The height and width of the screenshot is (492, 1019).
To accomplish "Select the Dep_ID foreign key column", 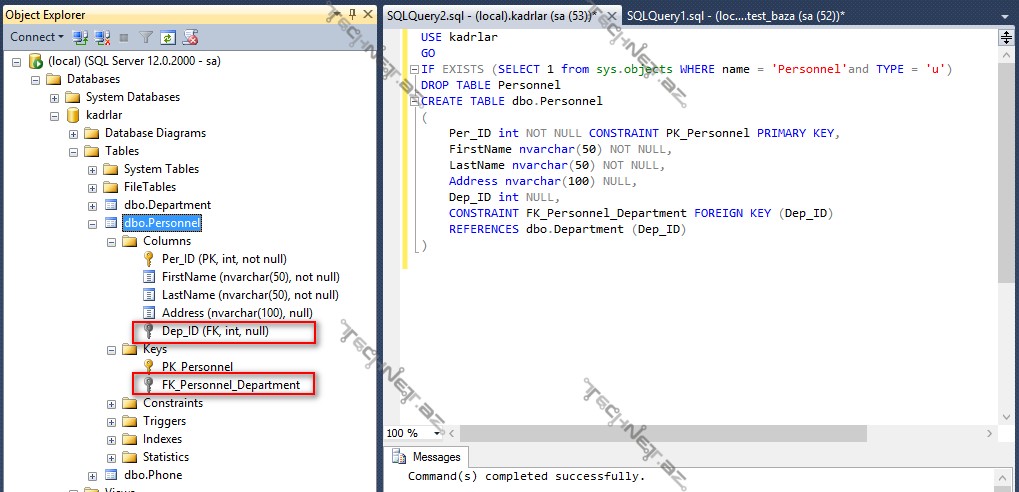I will (x=214, y=331).
